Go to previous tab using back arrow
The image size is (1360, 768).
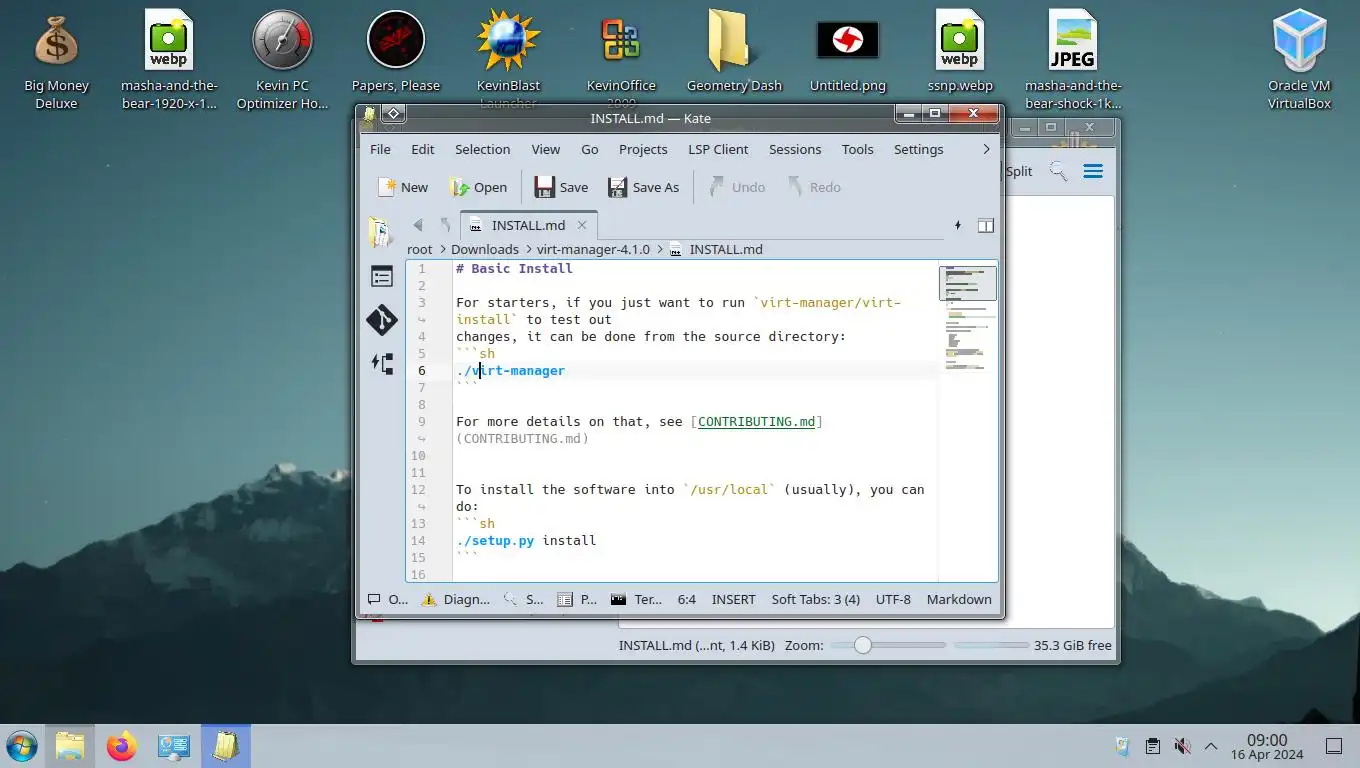click(x=418, y=225)
